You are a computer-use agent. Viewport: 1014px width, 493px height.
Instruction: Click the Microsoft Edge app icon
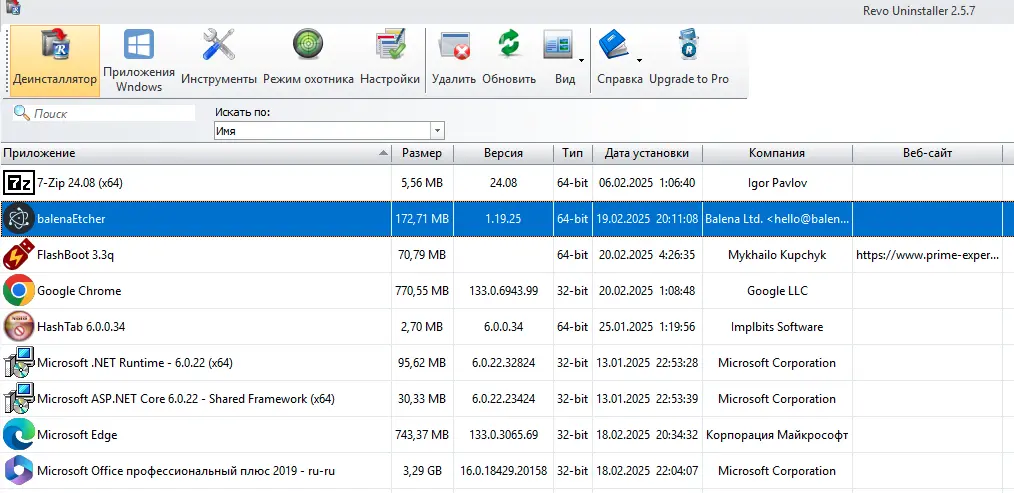(x=18, y=435)
